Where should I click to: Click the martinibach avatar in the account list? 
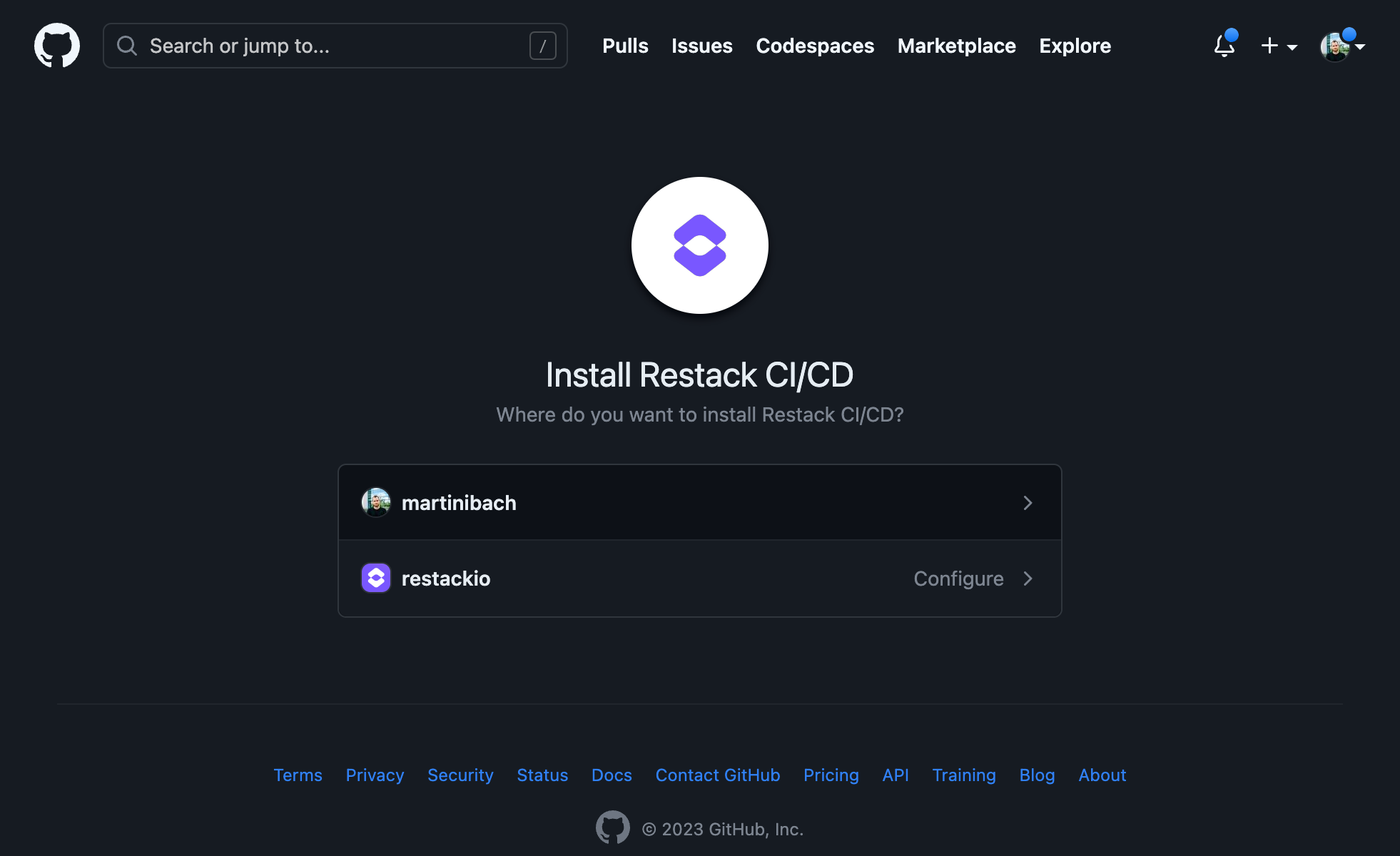click(x=376, y=503)
